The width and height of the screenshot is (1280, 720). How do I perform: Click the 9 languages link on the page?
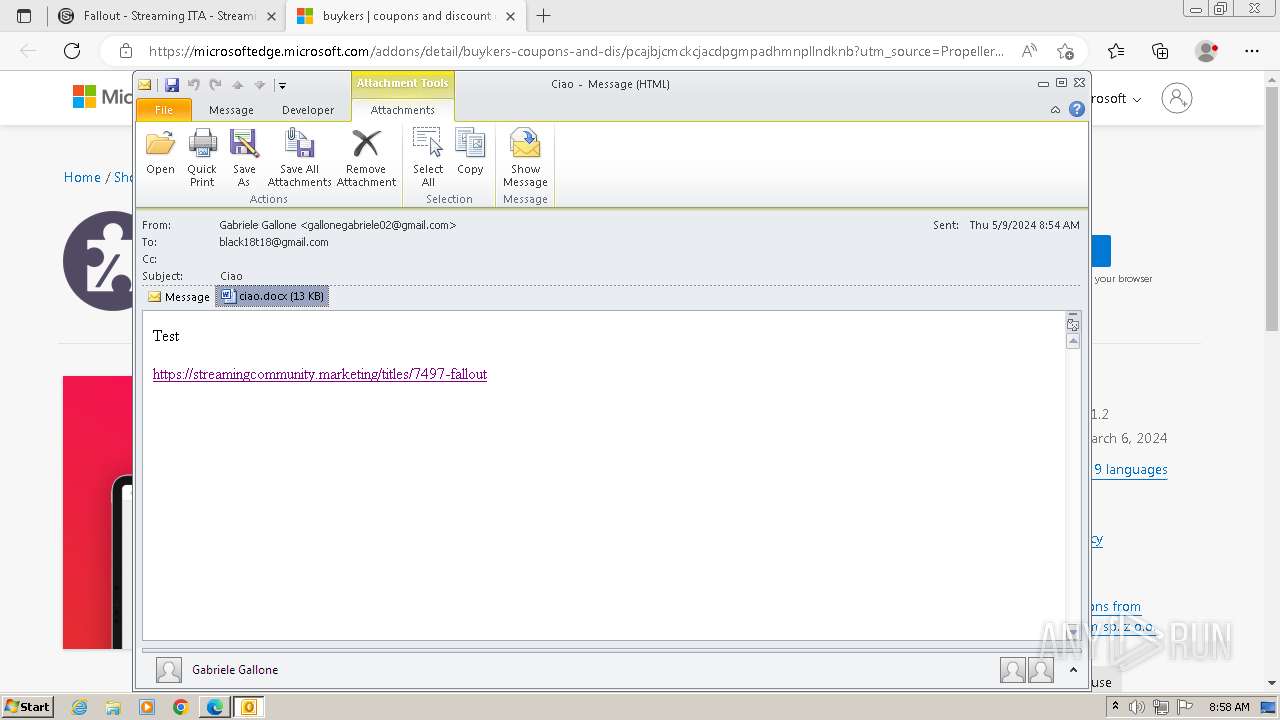(1130, 469)
